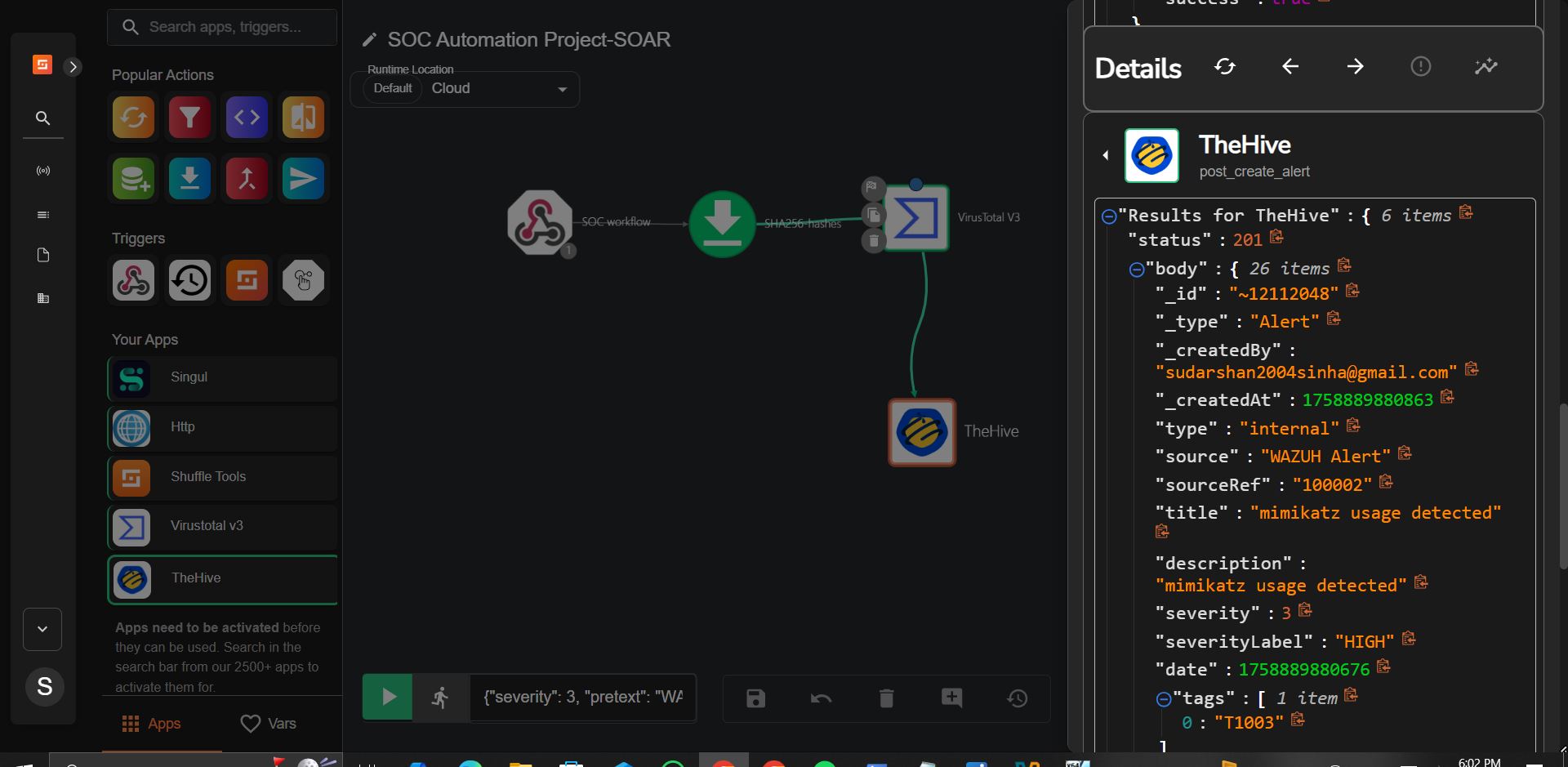
Task: Select TheHive node on canvas
Action: (x=922, y=432)
